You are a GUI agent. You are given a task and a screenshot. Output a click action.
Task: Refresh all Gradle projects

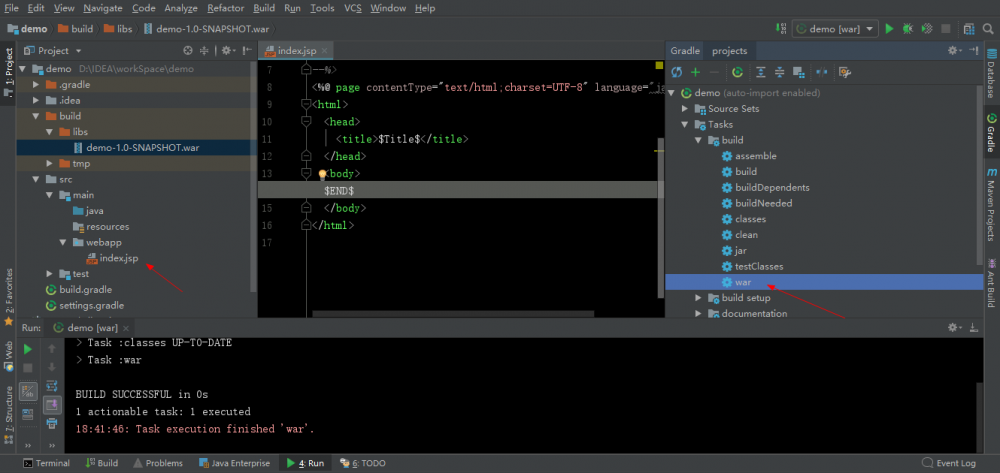677,72
